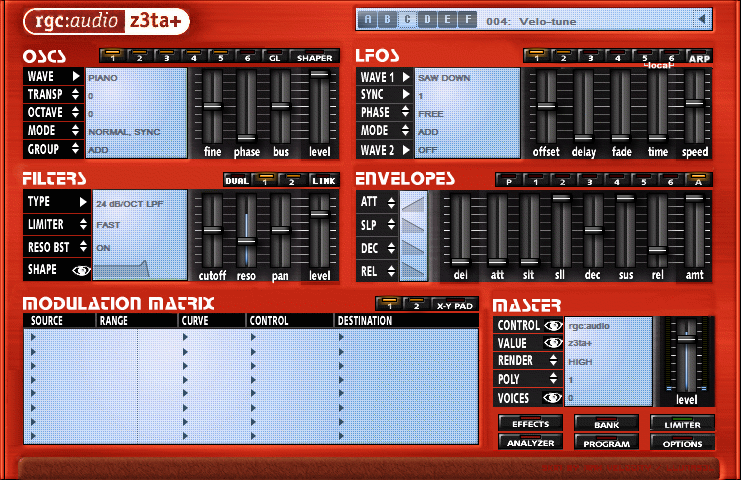The image size is (741, 480).
Task: Open the filter TYPE selector arrow
Action: pyautogui.click(x=83, y=202)
